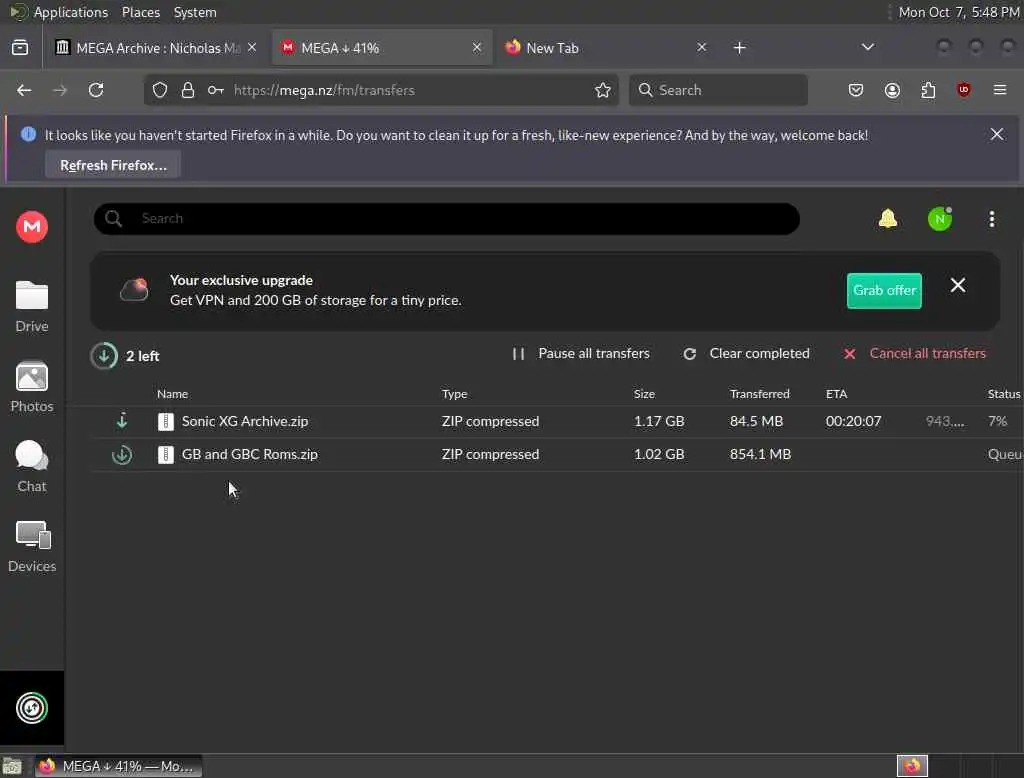This screenshot has height=778, width=1024.
Task: Click the show desktop icon in bottom panel
Action: [x=12, y=766]
